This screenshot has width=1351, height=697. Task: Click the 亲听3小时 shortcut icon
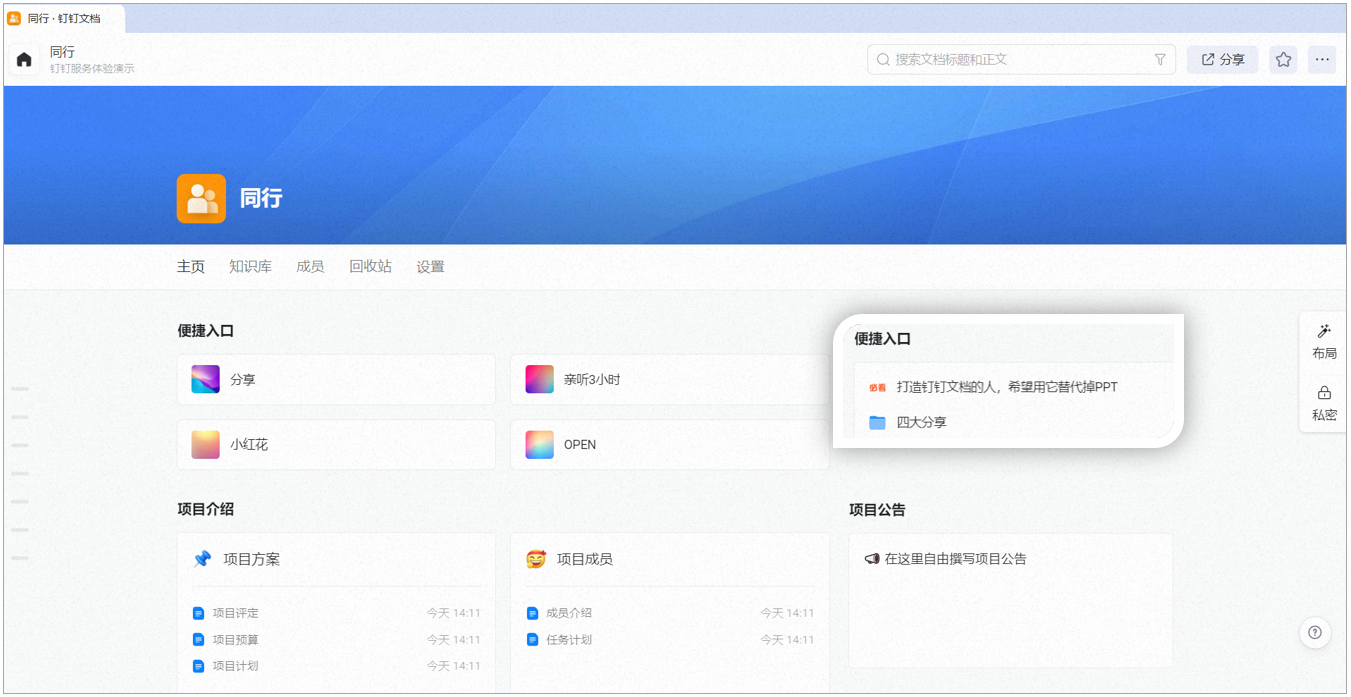[539, 380]
